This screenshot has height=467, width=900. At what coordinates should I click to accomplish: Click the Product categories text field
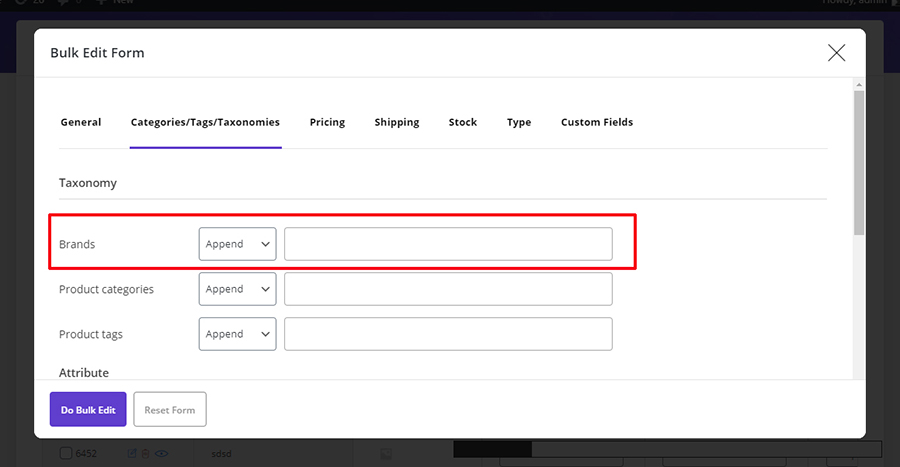(x=448, y=289)
